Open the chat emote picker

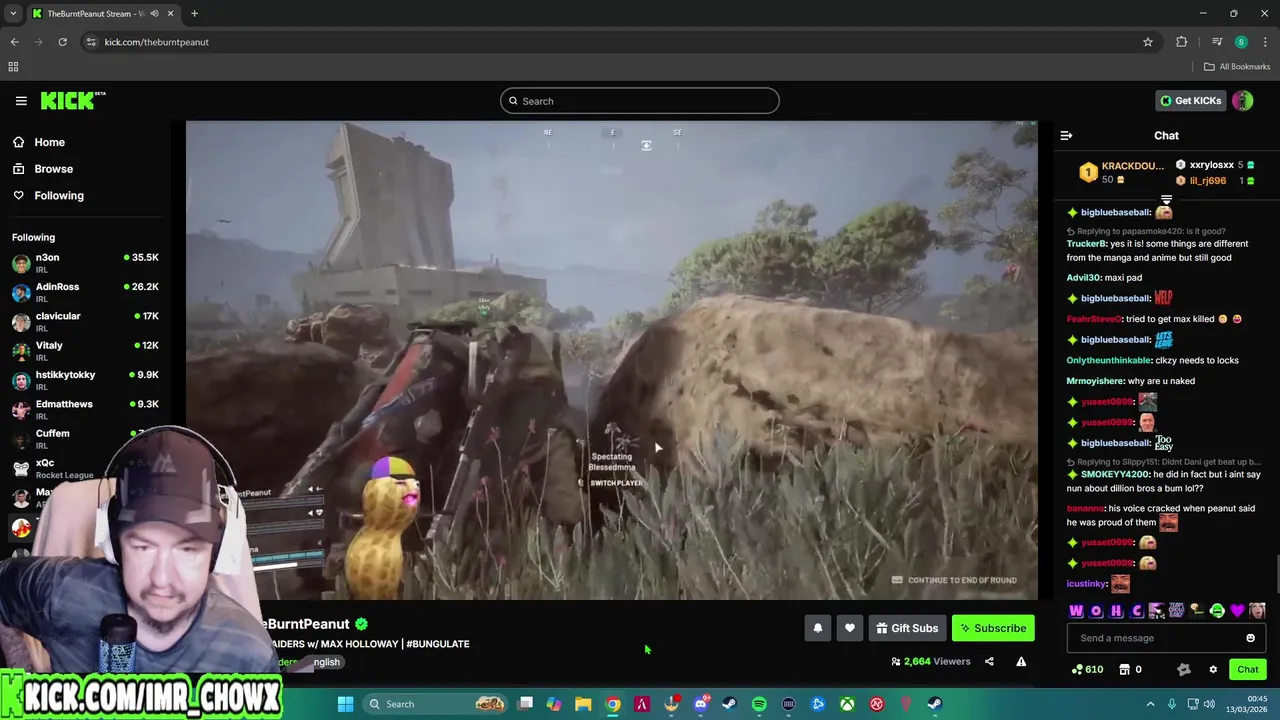coord(1250,638)
